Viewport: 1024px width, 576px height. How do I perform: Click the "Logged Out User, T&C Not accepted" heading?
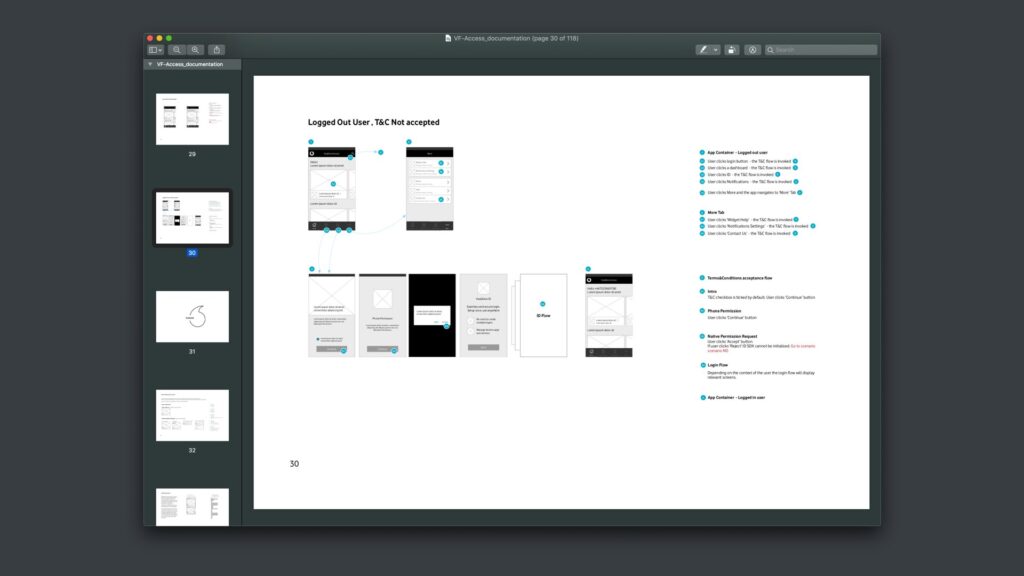click(x=373, y=122)
